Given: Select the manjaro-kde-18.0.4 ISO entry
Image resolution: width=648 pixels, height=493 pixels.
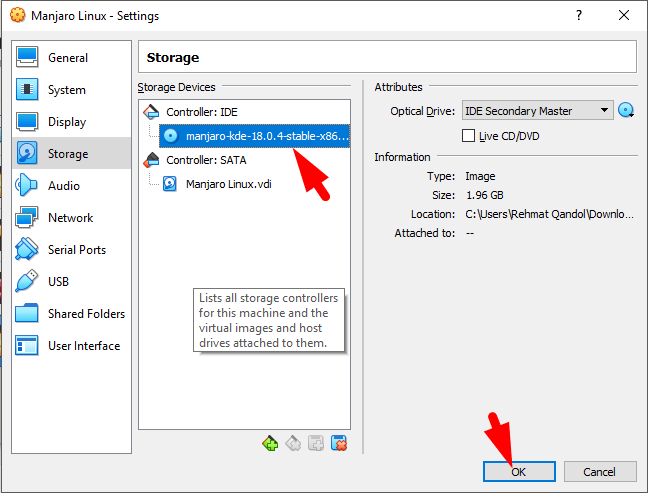Looking at the screenshot, I should 266,135.
